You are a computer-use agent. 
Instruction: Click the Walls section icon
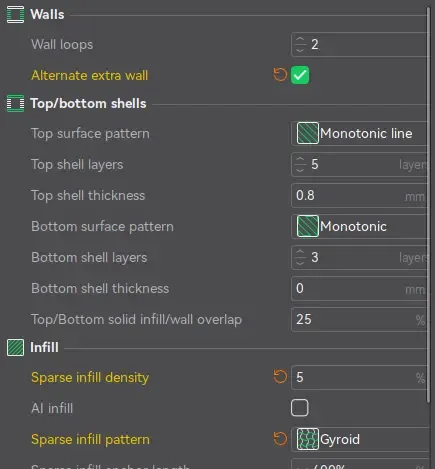[15, 15]
